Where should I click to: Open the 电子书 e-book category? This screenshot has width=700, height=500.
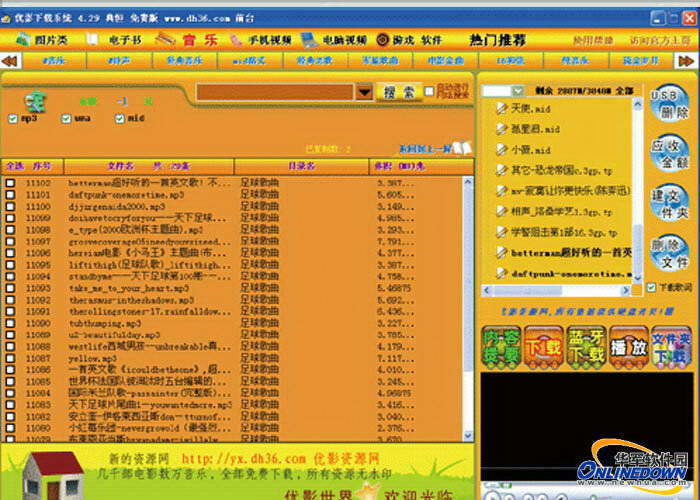tap(115, 40)
